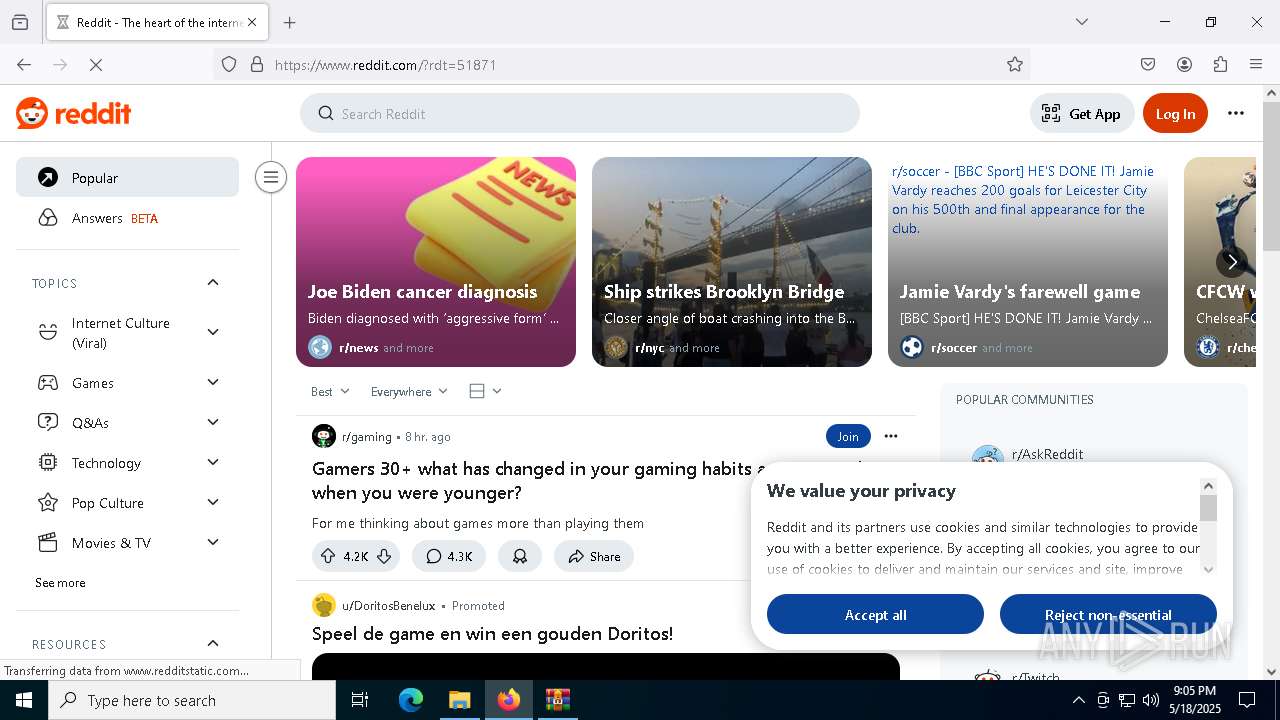Viewport: 1280px width, 720px height.
Task: Select Popular in the sidebar
Action: (x=127, y=177)
